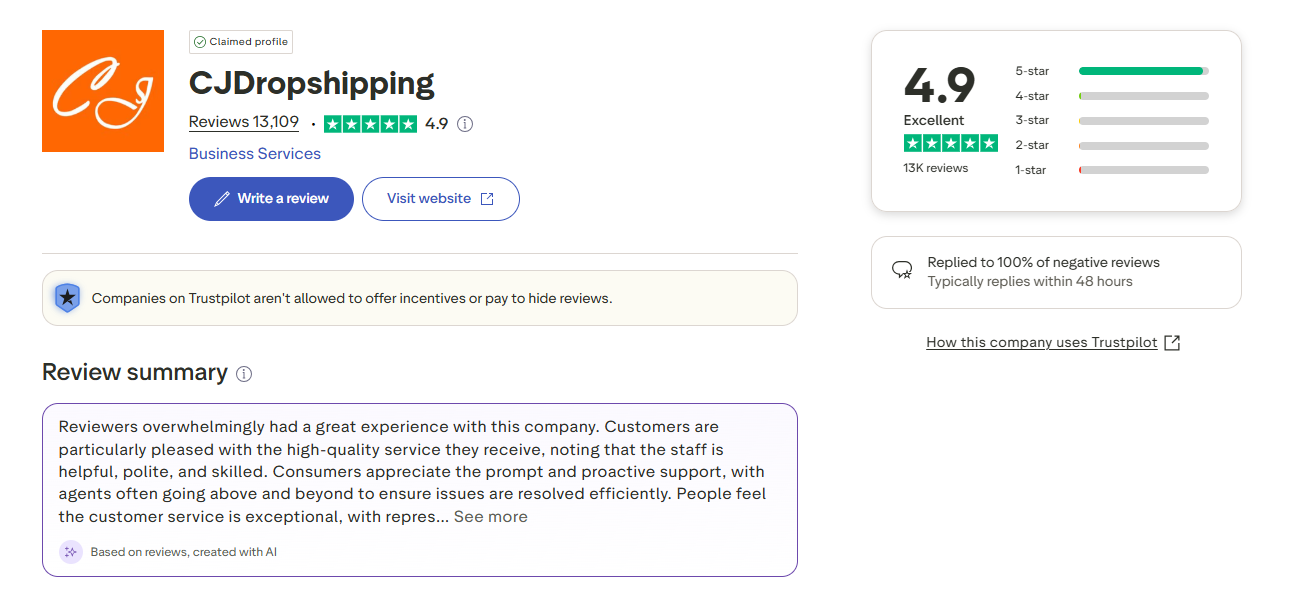
Task: Click the green star rating strip
Action: tap(370, 123)
